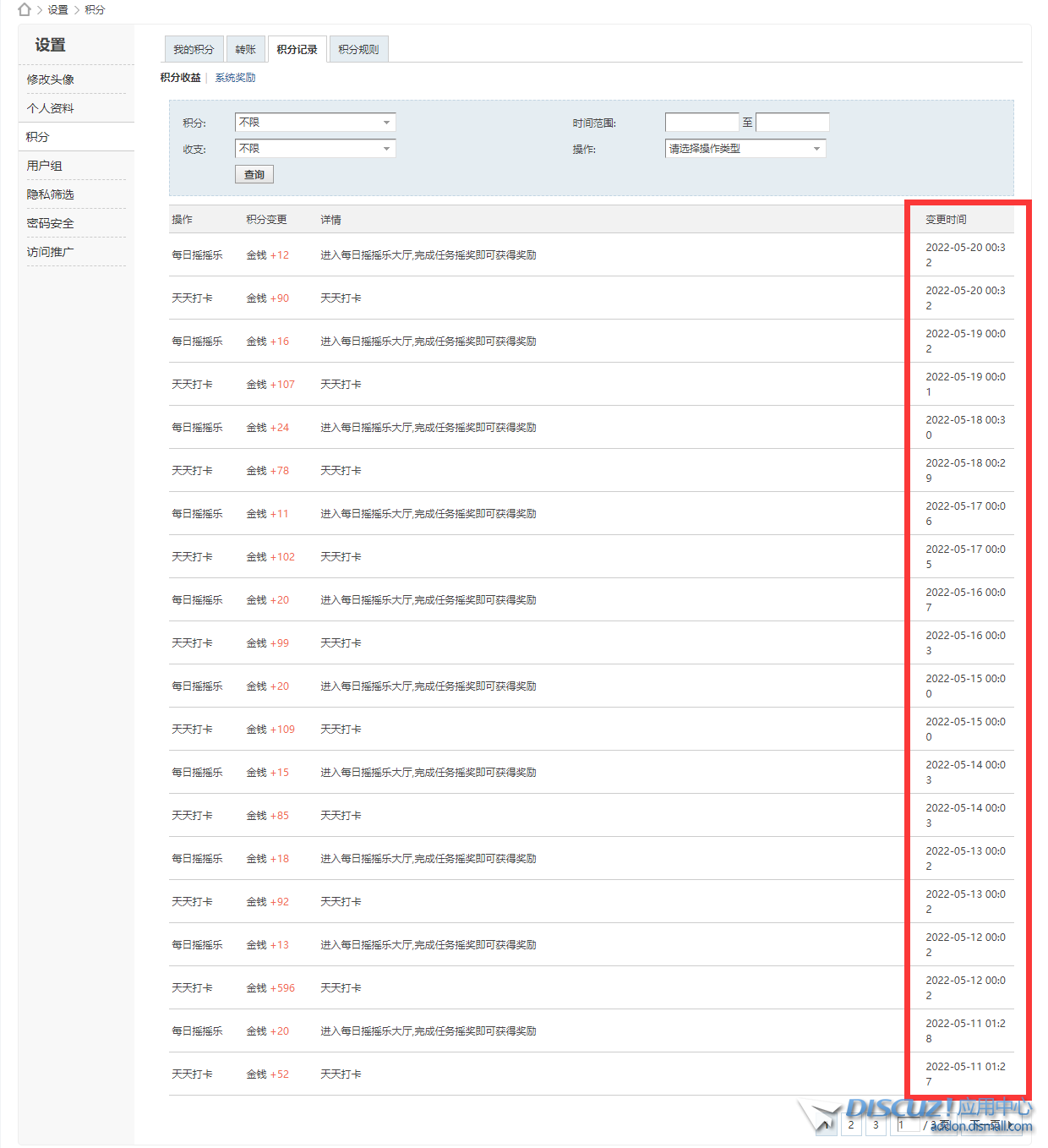
Task: Go to 个人资料 in sidebar
Action: pos(51,108)
